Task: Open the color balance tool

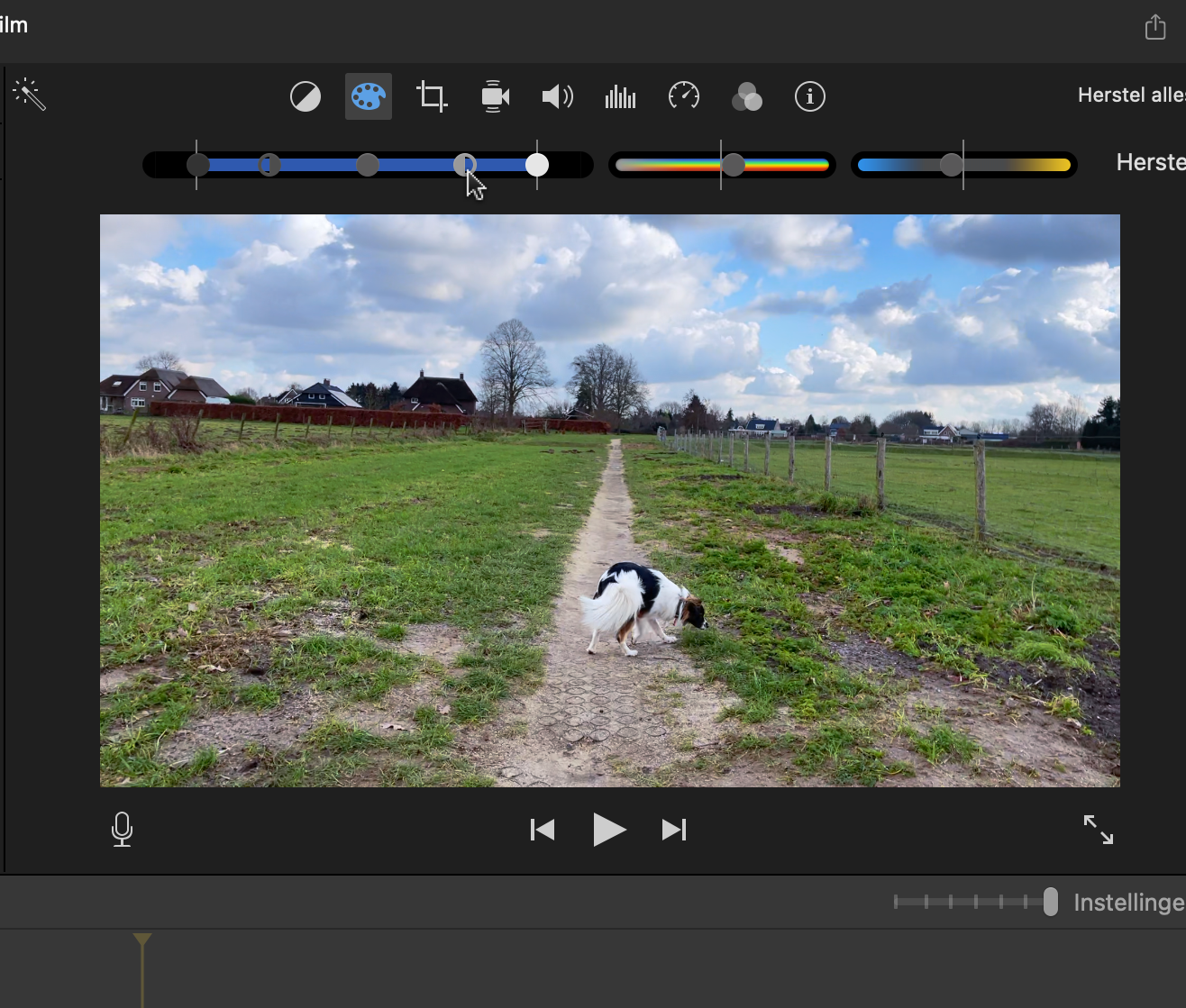Action: [306, 96]
